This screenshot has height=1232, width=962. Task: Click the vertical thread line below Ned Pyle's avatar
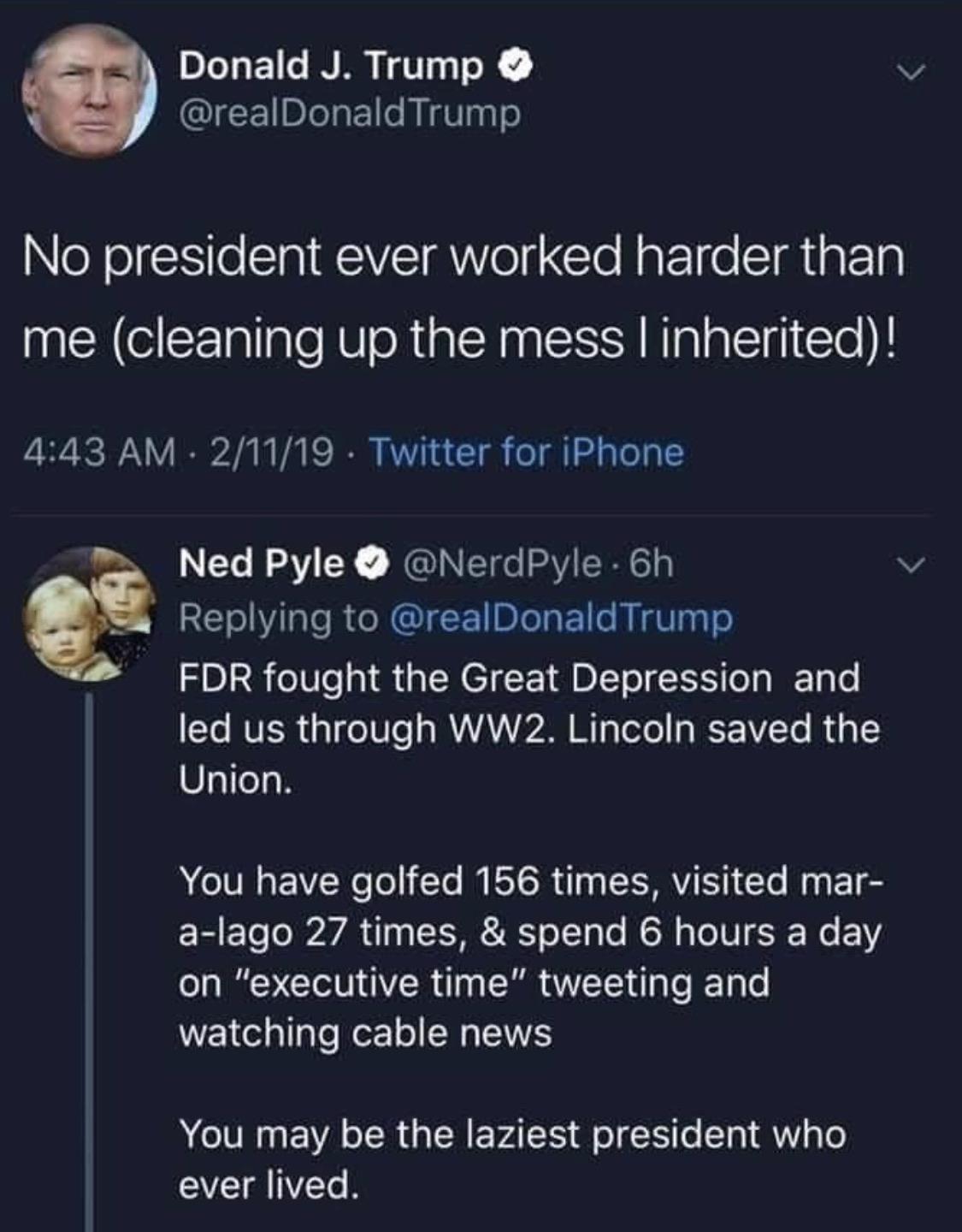(89, 962)
